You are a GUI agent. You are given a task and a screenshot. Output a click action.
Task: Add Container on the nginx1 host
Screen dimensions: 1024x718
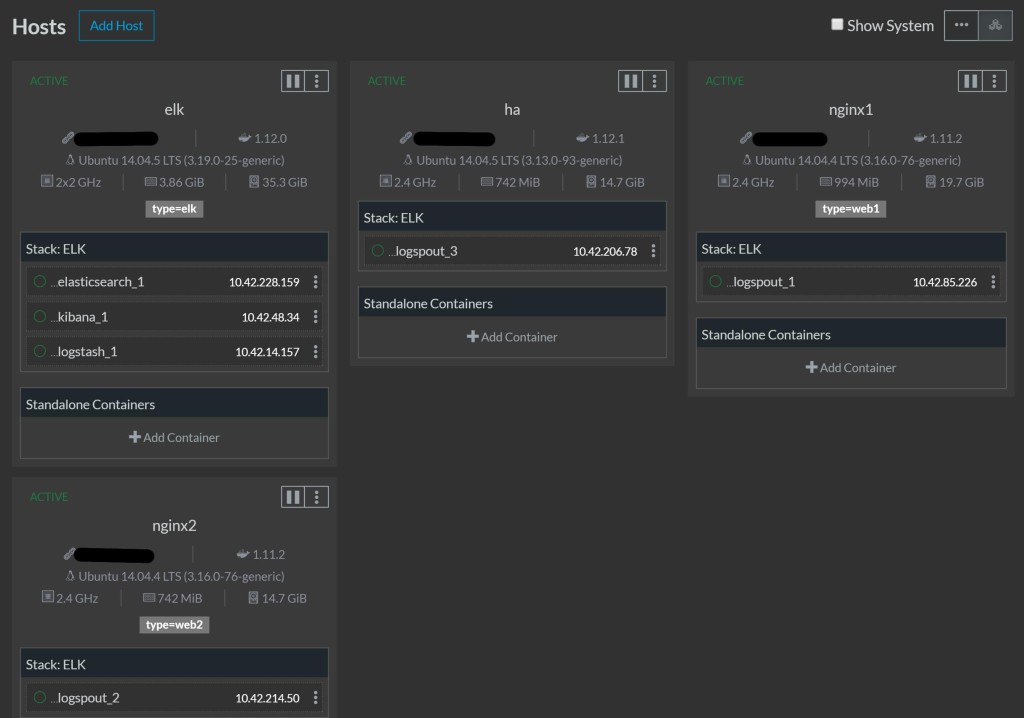tap(851, 368)
